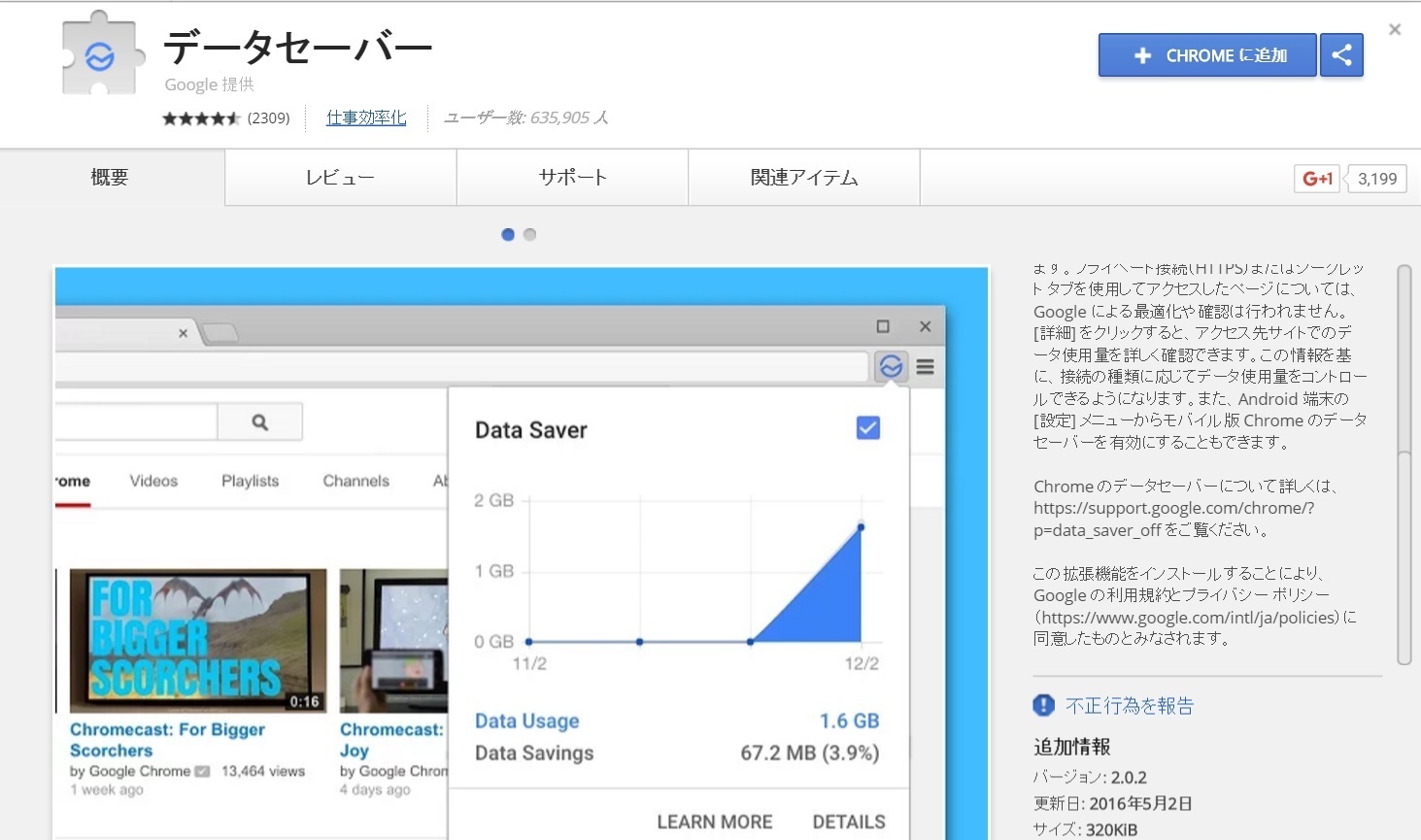Click the Videos tab in screenshot
1421x840 pixels.
[153, 481]
